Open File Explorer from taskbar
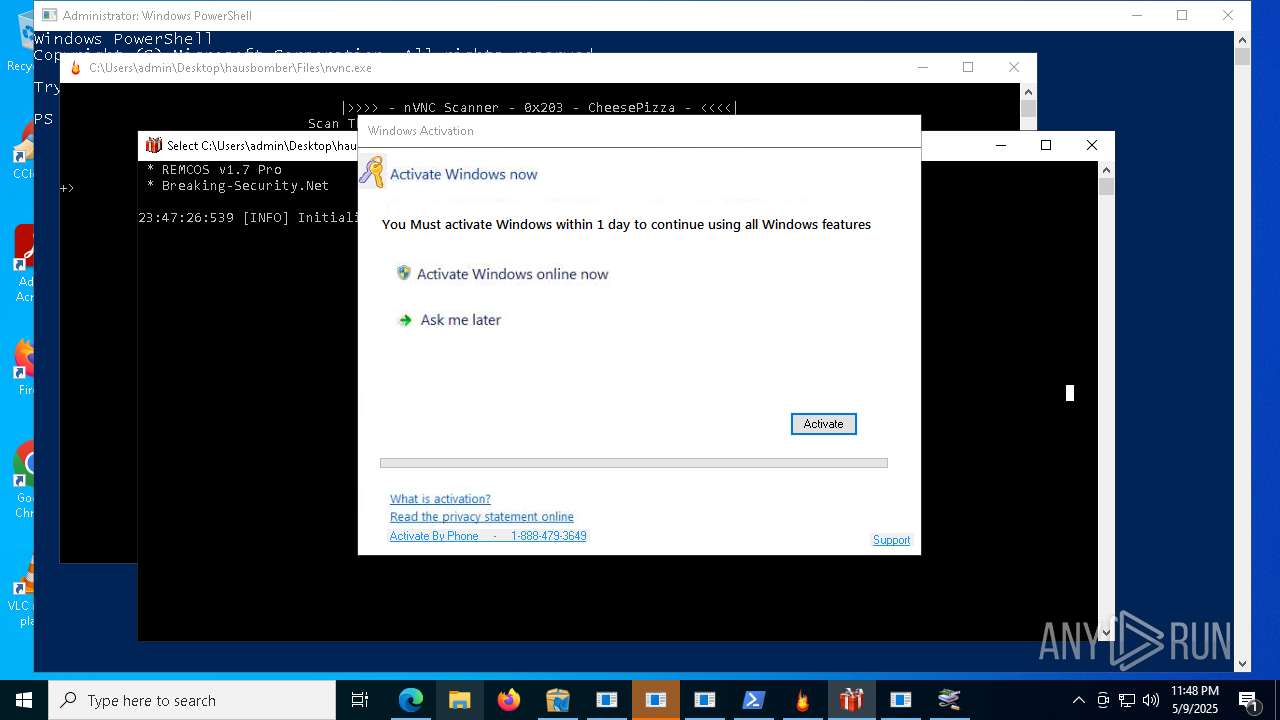1280x720 pixels. (x=460, y=700)
